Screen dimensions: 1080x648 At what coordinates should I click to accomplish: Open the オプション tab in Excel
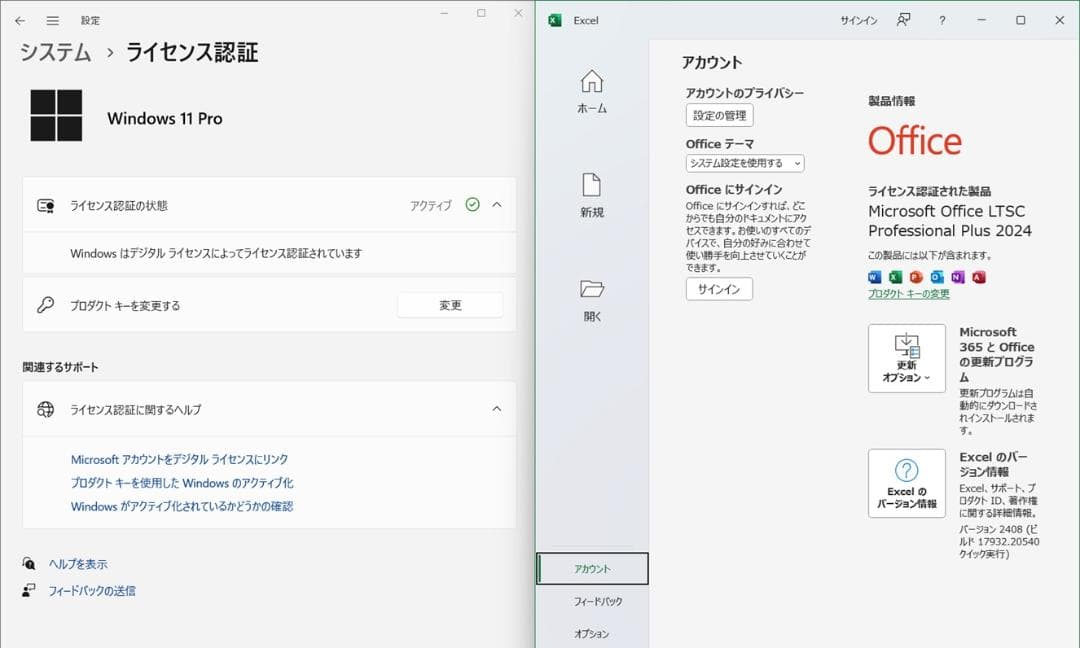593,633
